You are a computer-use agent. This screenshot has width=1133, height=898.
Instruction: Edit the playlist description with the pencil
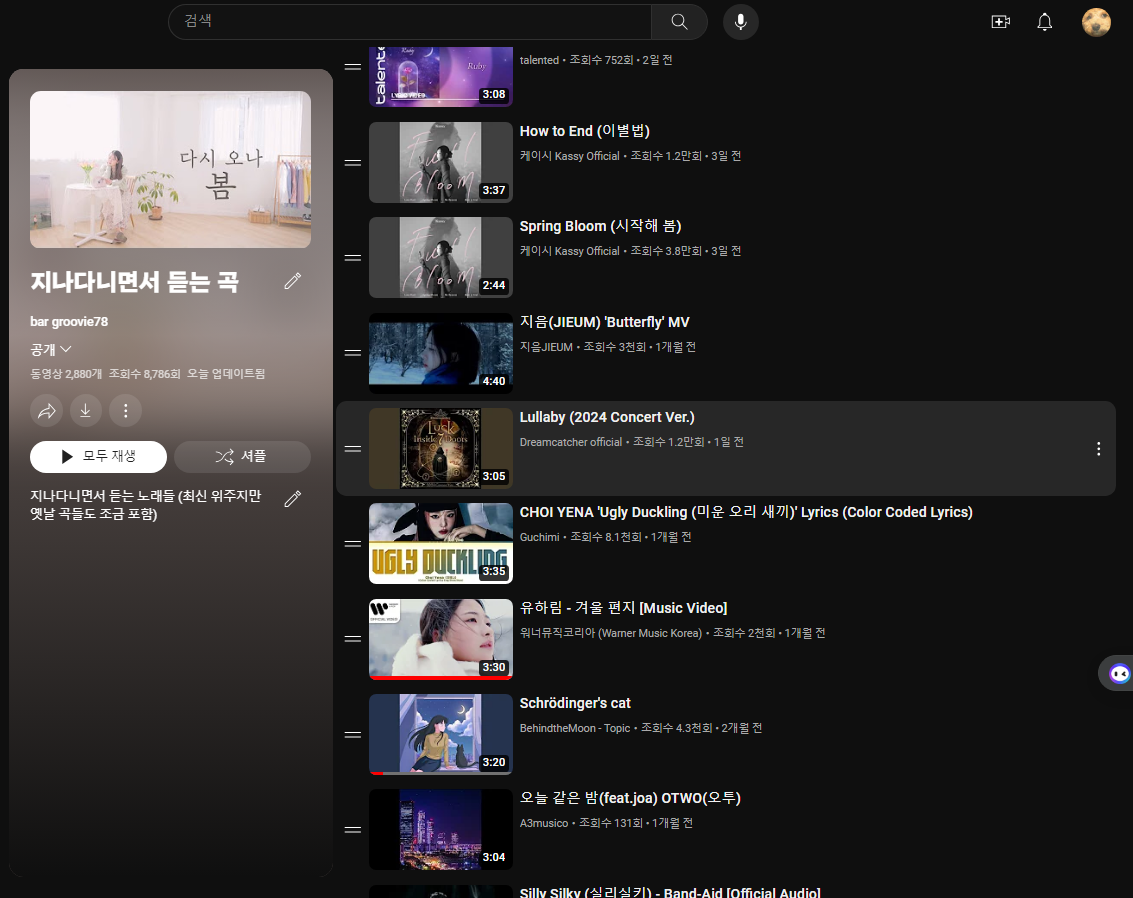293,498
